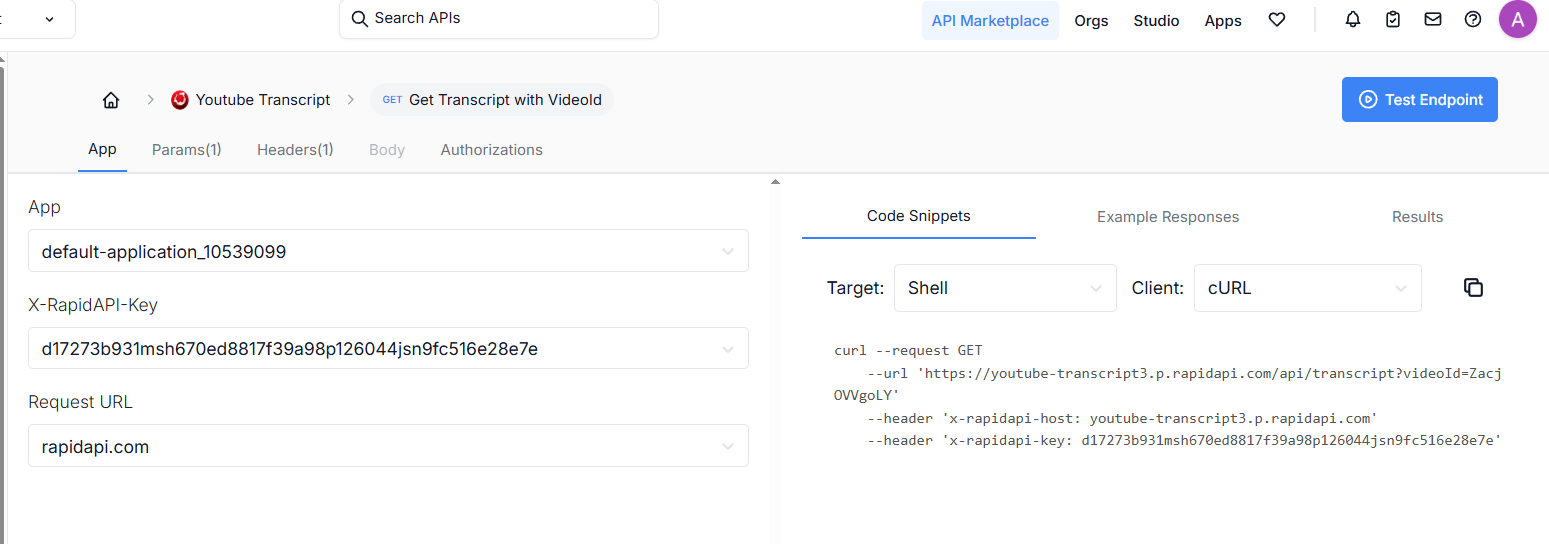Open Apps in top navigation

click(1223, 20)
